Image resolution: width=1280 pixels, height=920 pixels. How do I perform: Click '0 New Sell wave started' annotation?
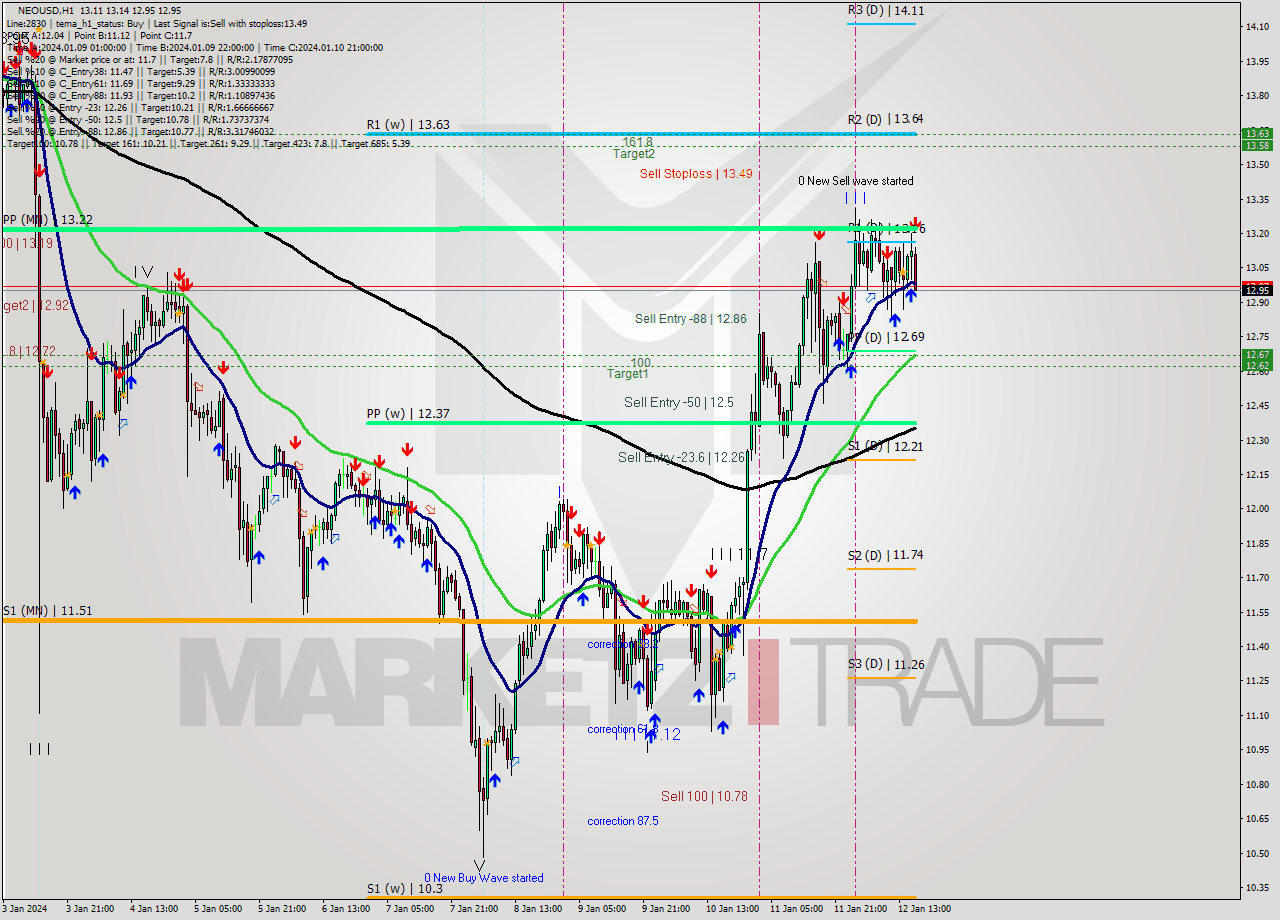(x=855, y=181)
